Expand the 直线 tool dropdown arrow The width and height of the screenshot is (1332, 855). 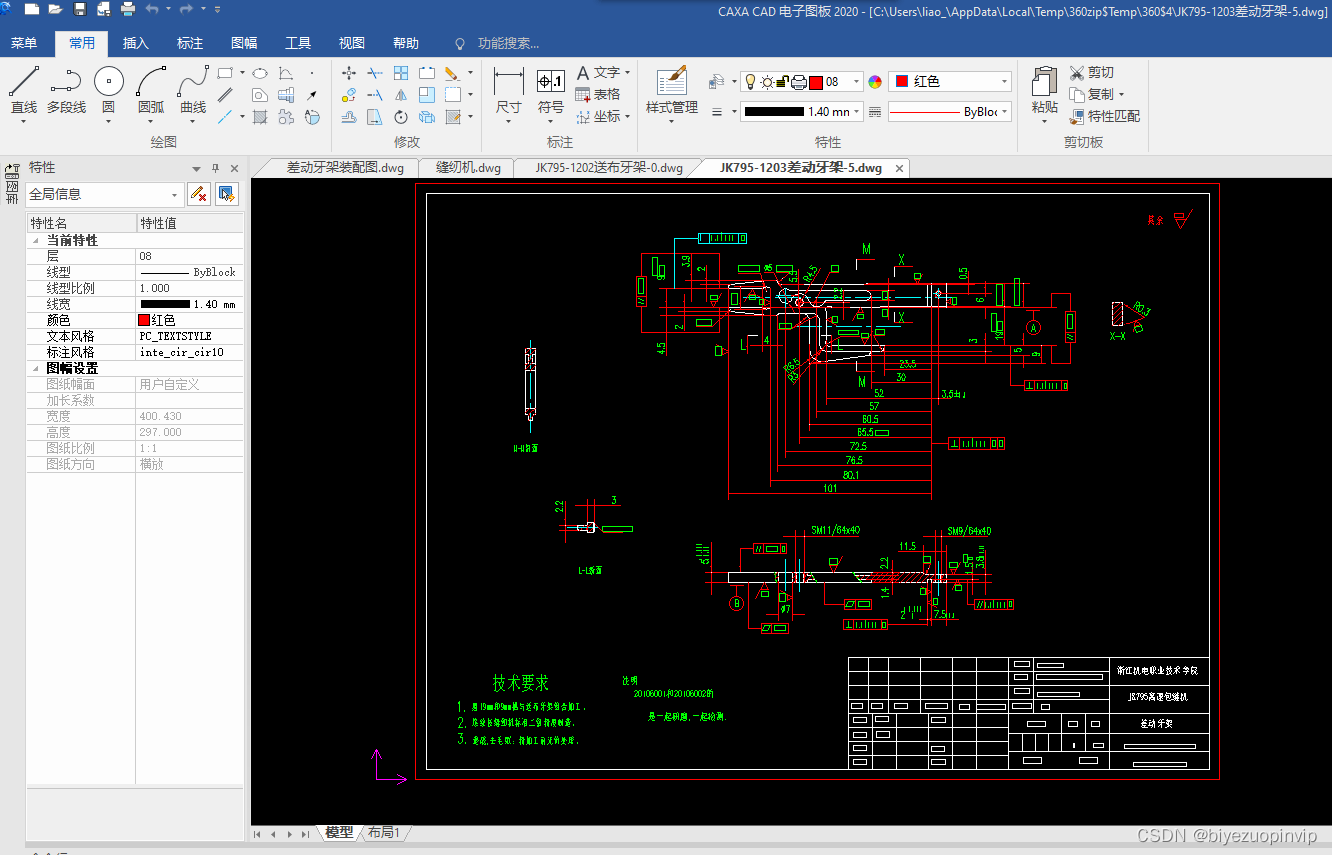tap(24, 121)
